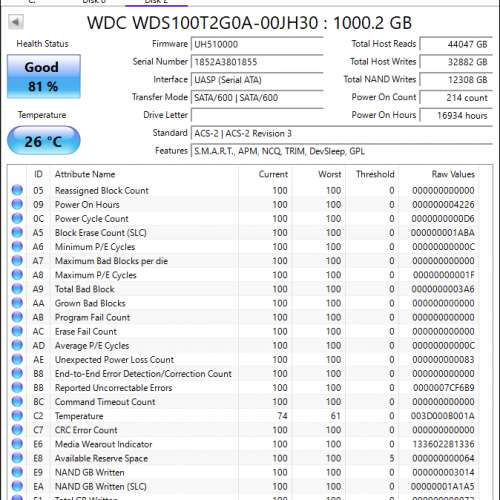The width and height of the screenshot is (500, 500).
Task: Click the threshold value 5 for Available Reserve Space
Action: [392, 458]
